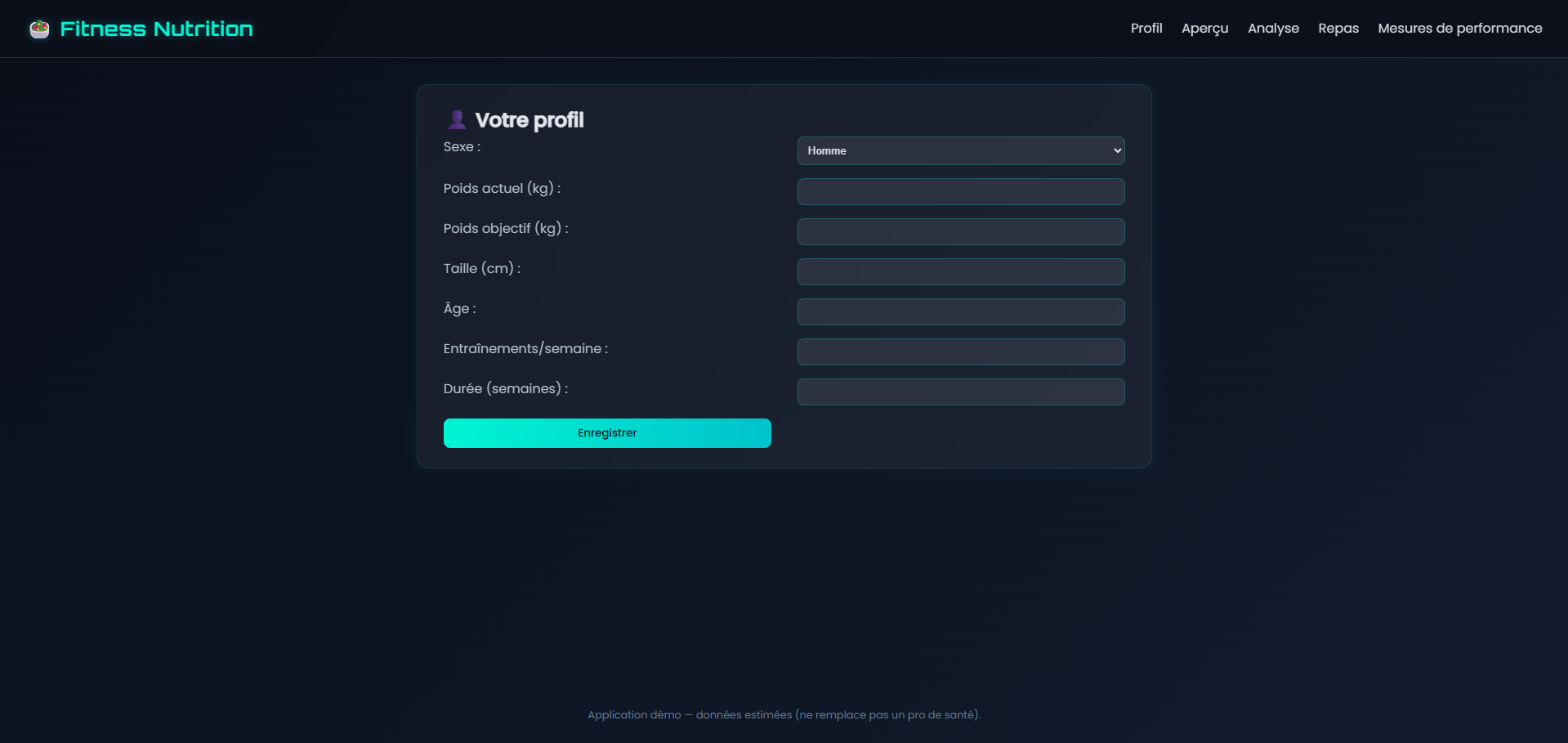Screen dimensions: 1568x743
Task: Expand the Sexe dropdown showing Homme
Action: (x=960, y=151)
